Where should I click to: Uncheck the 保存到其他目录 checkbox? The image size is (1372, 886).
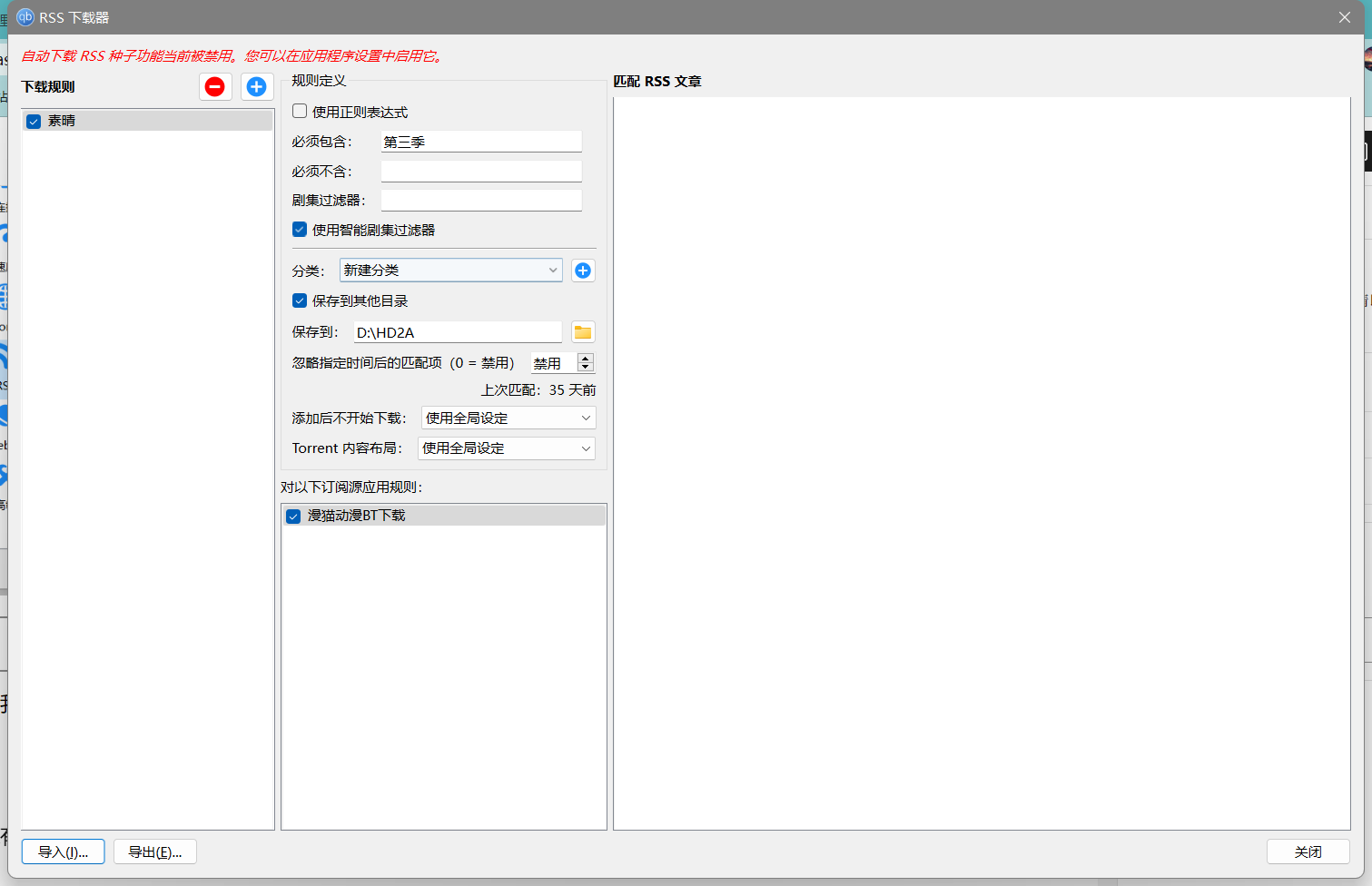click(300, 300)
